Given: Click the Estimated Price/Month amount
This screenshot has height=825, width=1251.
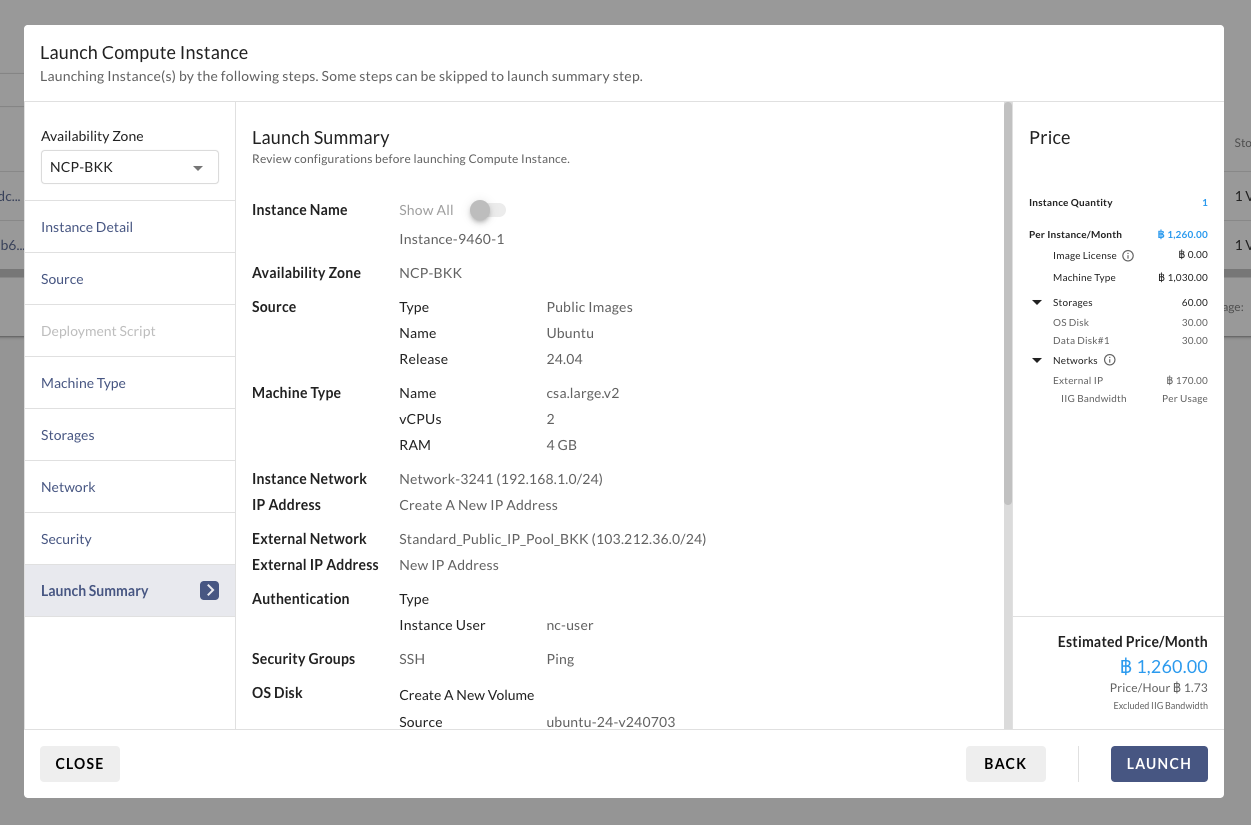Looking at the screenshot, I should tap(1163, 667).
